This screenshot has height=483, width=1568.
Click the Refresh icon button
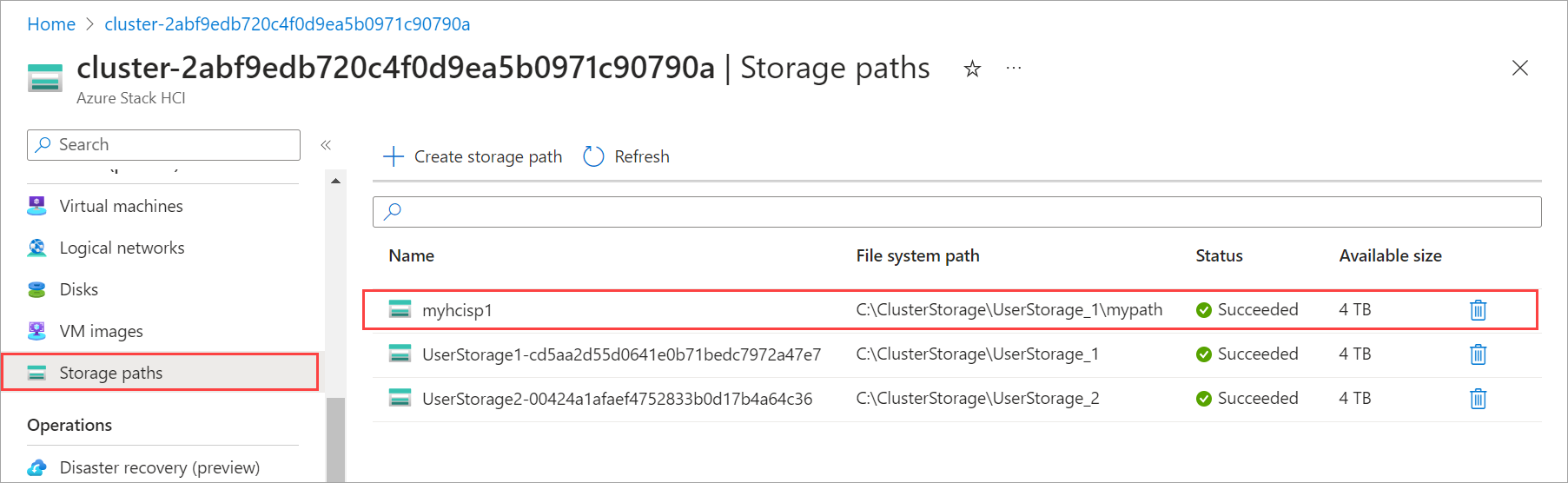[x=594, y=156]
